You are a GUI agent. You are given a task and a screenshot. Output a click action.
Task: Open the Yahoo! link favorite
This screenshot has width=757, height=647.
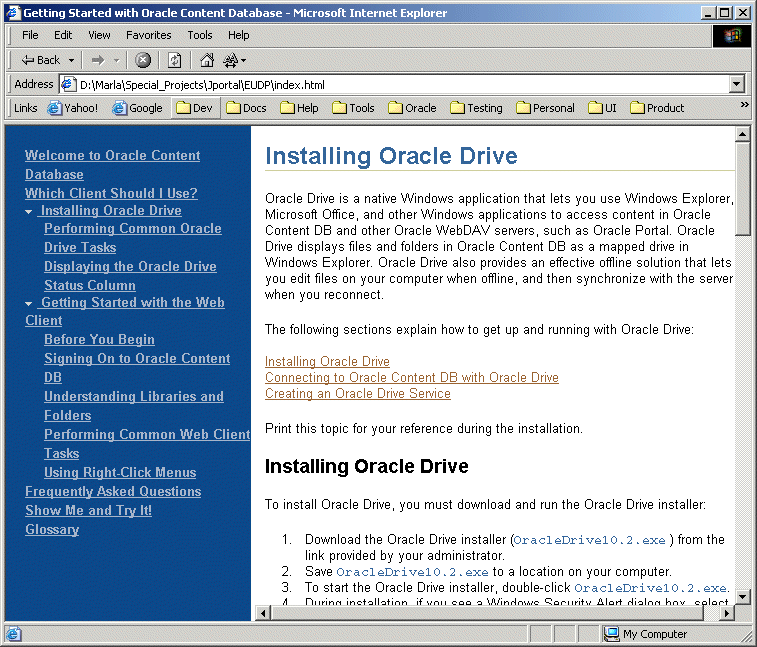pyautogui.click(x=73, y=108)
